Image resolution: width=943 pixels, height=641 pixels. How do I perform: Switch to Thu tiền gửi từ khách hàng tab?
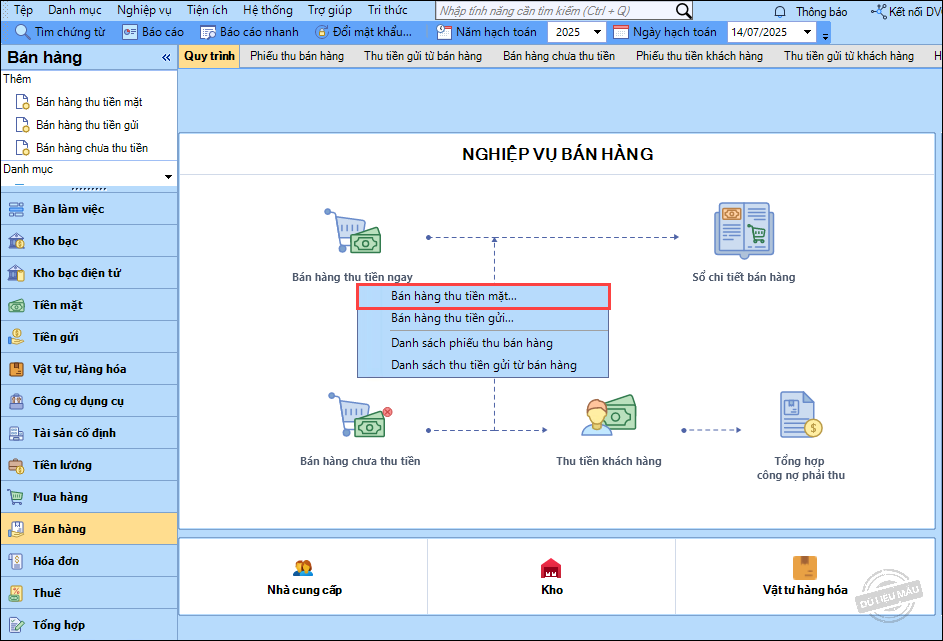point(849,56)
